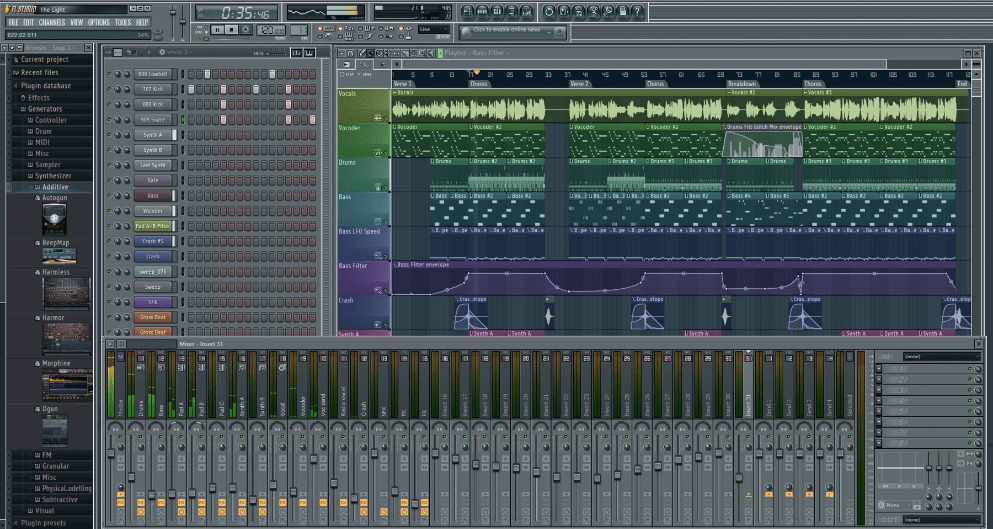Screen dimensions: 993x529
Task: Toggle first step of 707 Kick row
Action: [x=191, y=89]
